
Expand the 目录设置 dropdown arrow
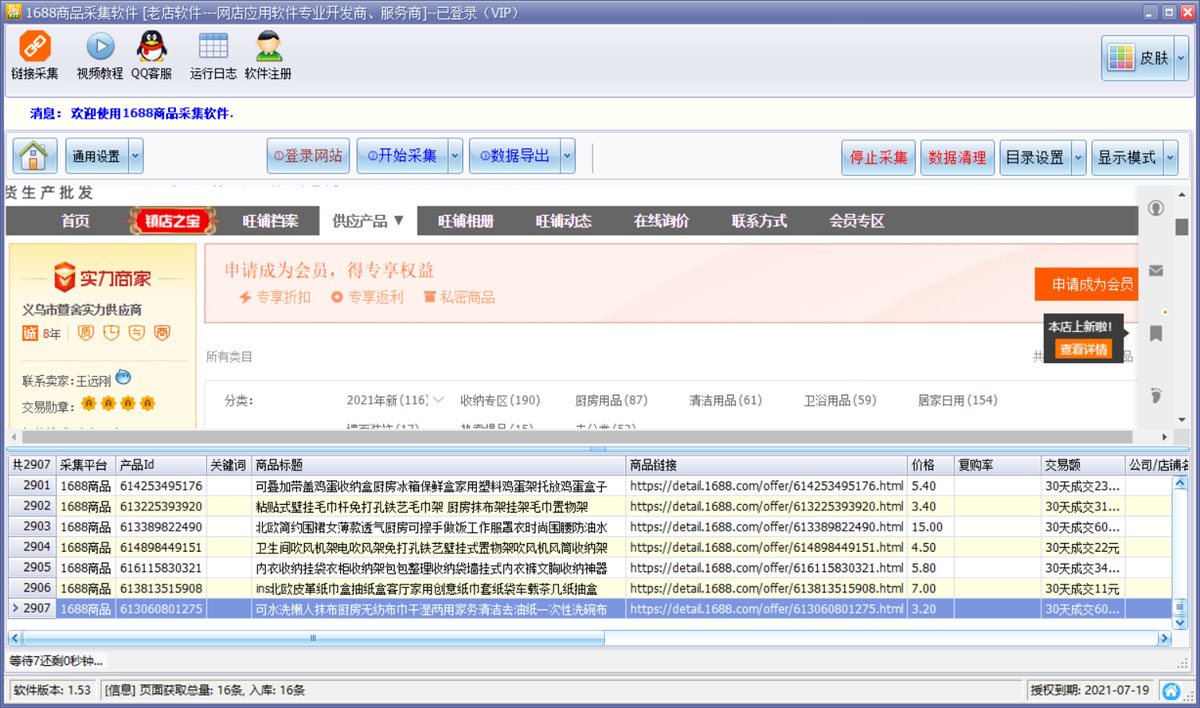[x=1078, y=157]
